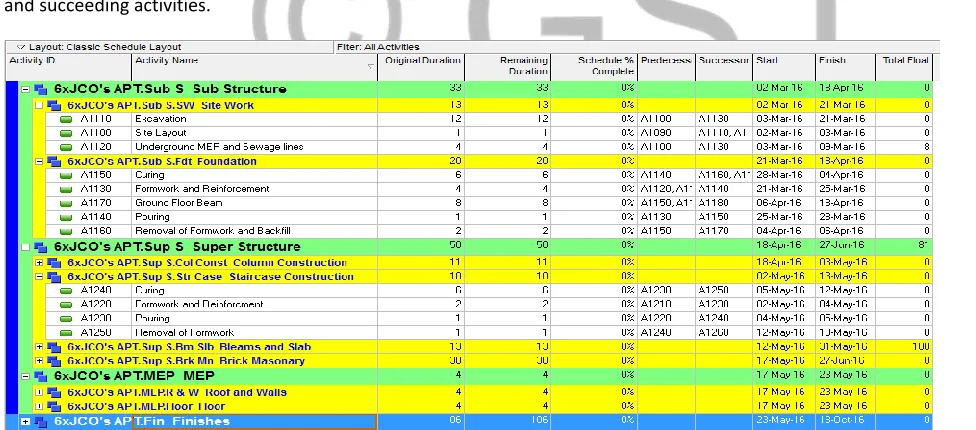Click the Start column header
Viewport: 976px width, 430px height.
(x=784, y=67)
